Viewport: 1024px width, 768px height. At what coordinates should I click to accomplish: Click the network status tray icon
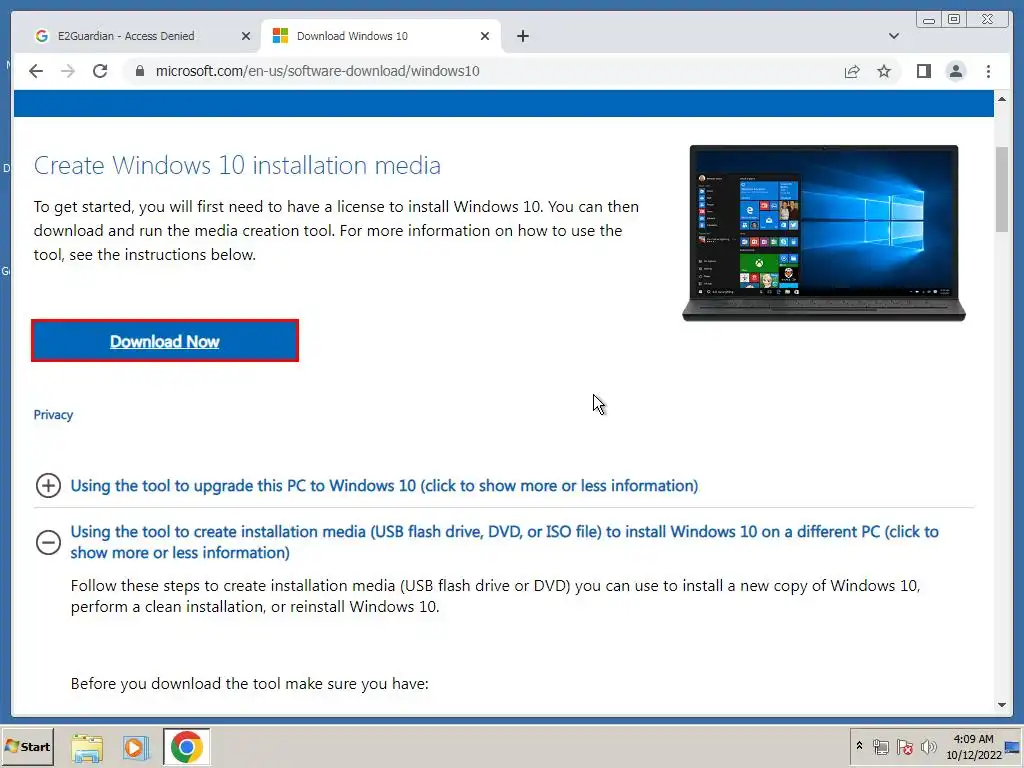pos(881,746)
